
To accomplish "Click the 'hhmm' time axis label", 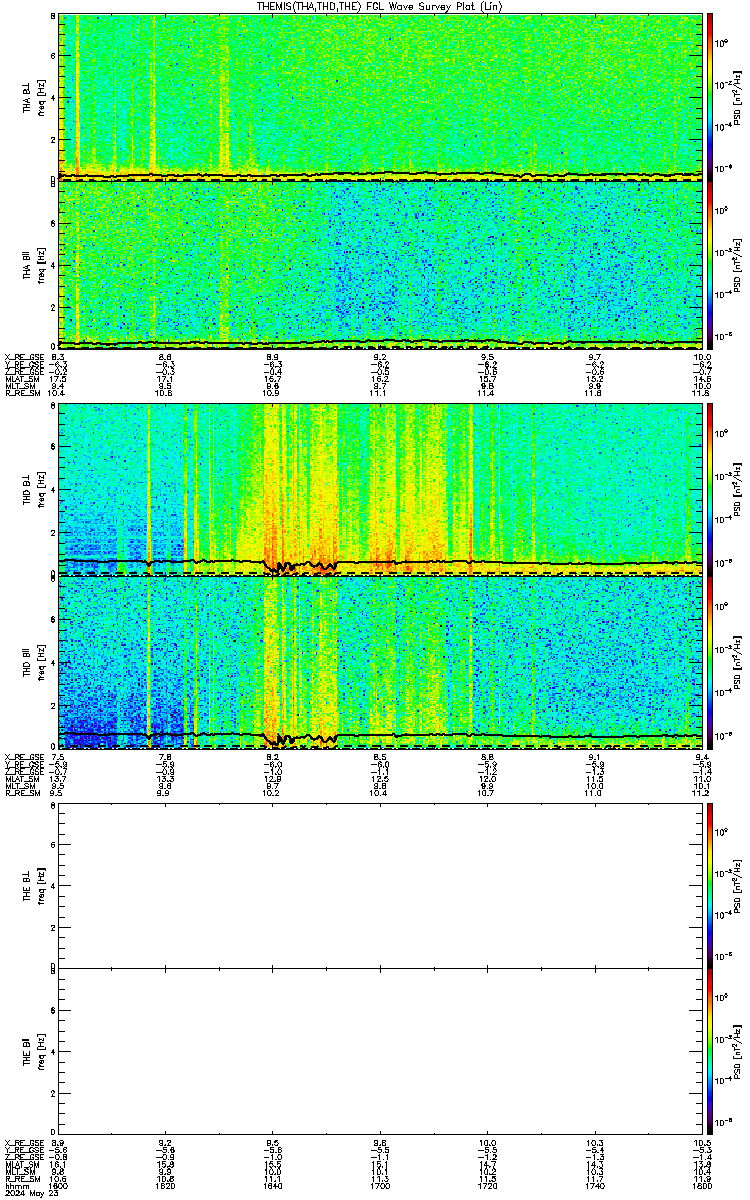I will (x=16, y=1186).
